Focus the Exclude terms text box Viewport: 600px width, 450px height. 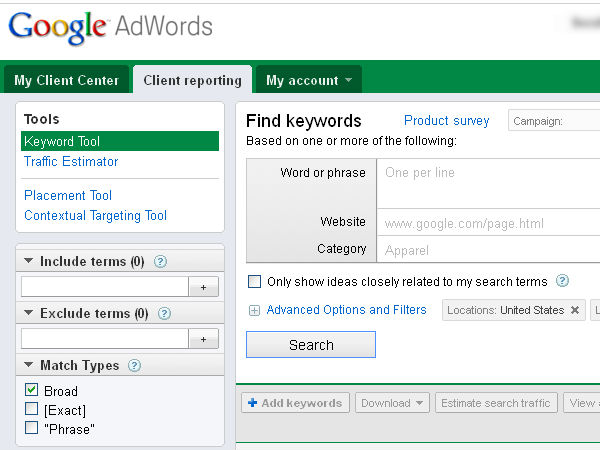tap(105, 339)
